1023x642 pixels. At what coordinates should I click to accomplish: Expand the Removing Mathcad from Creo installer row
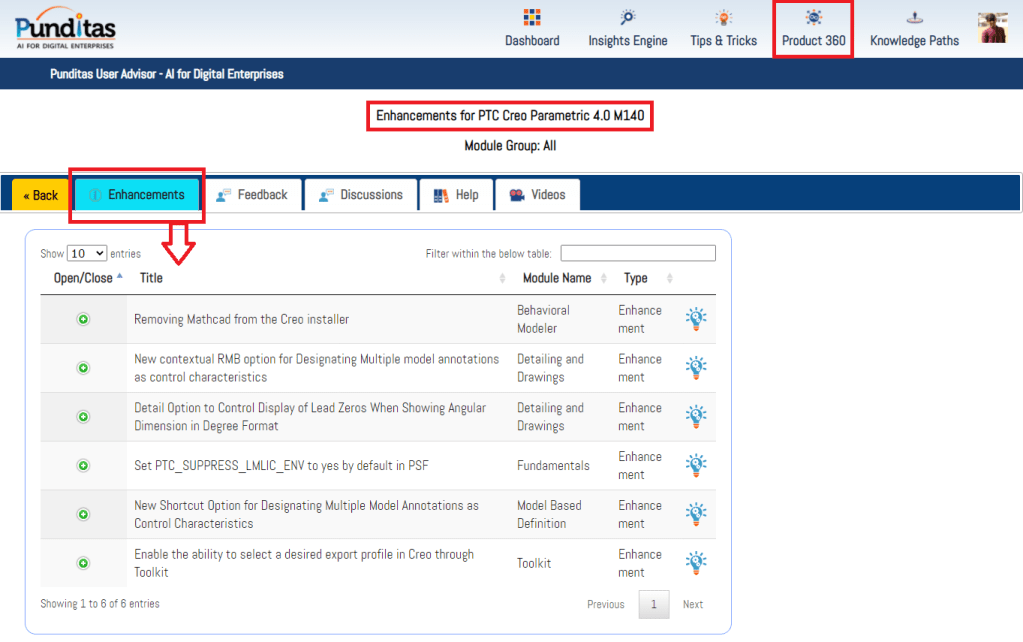[x=84, y=319]
